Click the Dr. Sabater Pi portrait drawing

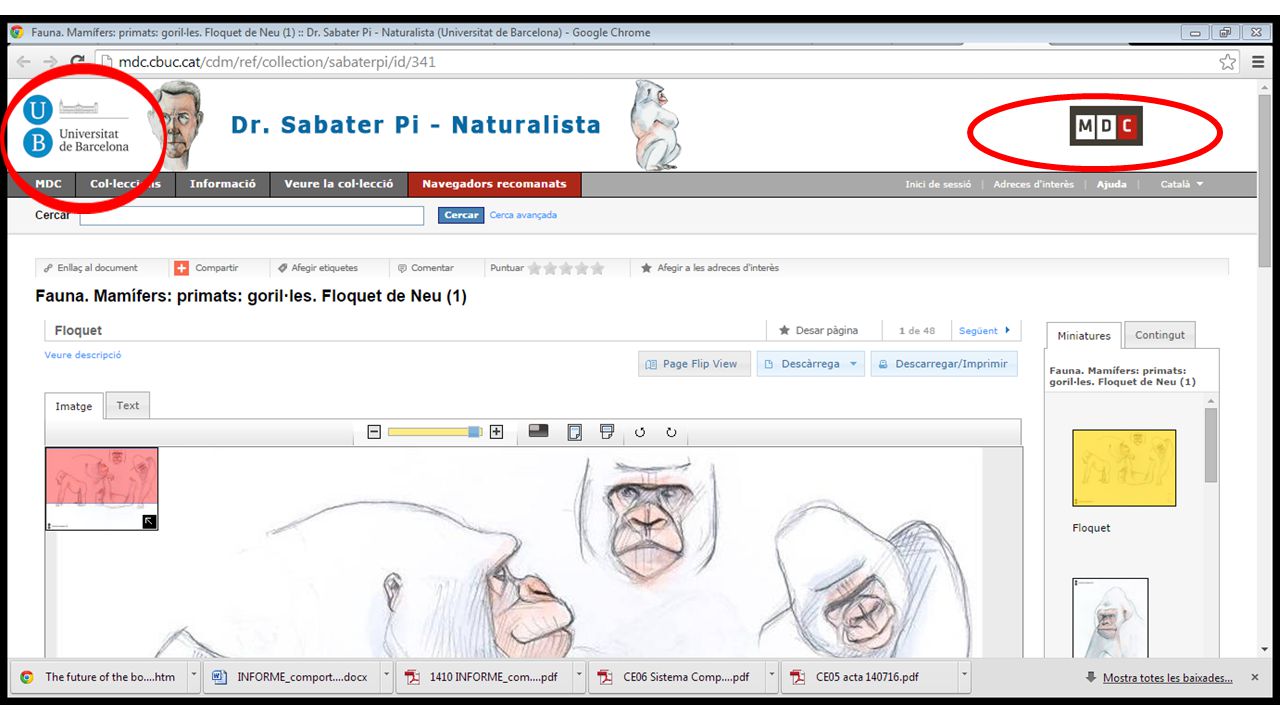[x=176, y=126]
